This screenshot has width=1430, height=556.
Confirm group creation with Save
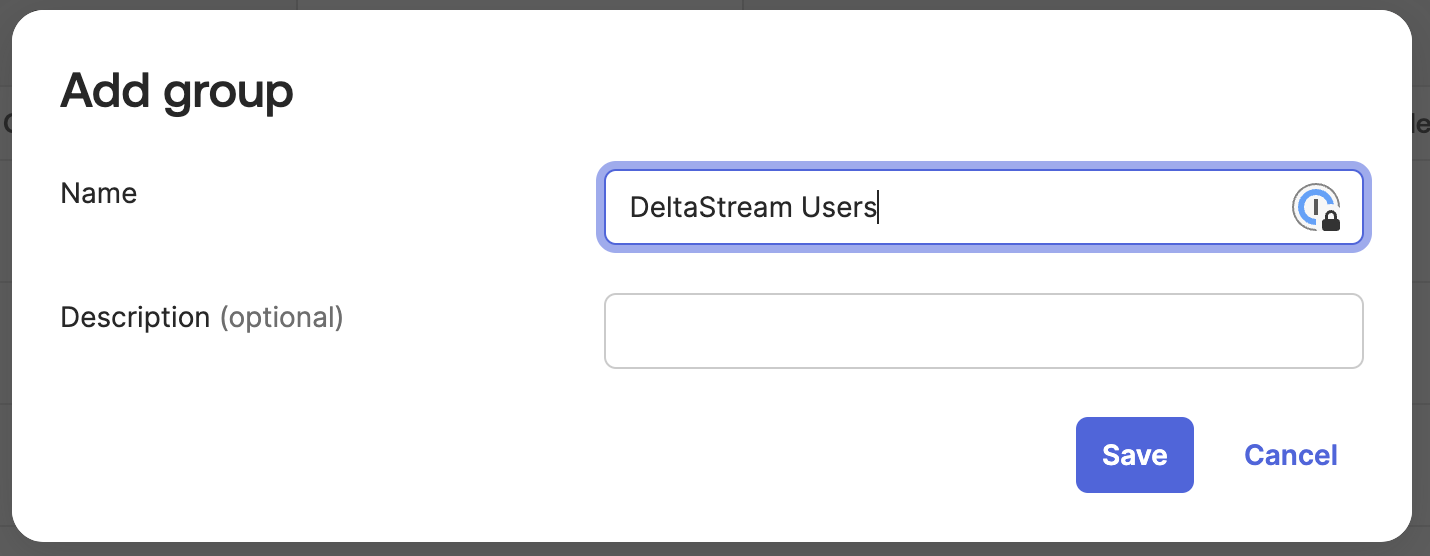coord(1134,455)
